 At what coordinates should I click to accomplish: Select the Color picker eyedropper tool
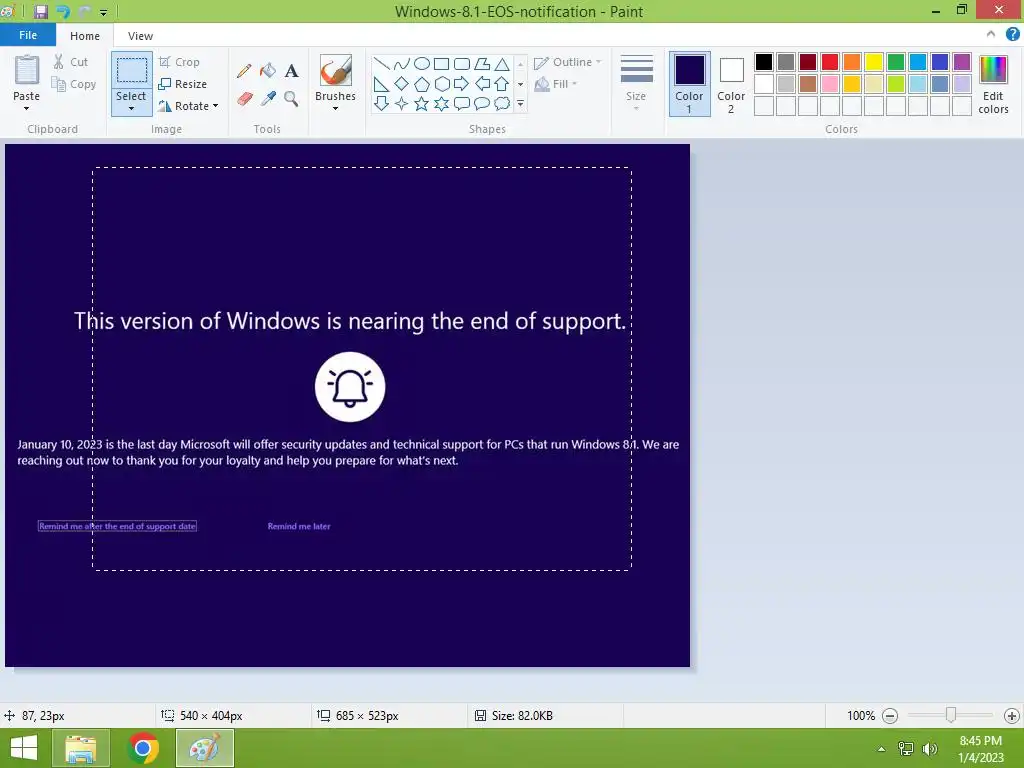268,99
